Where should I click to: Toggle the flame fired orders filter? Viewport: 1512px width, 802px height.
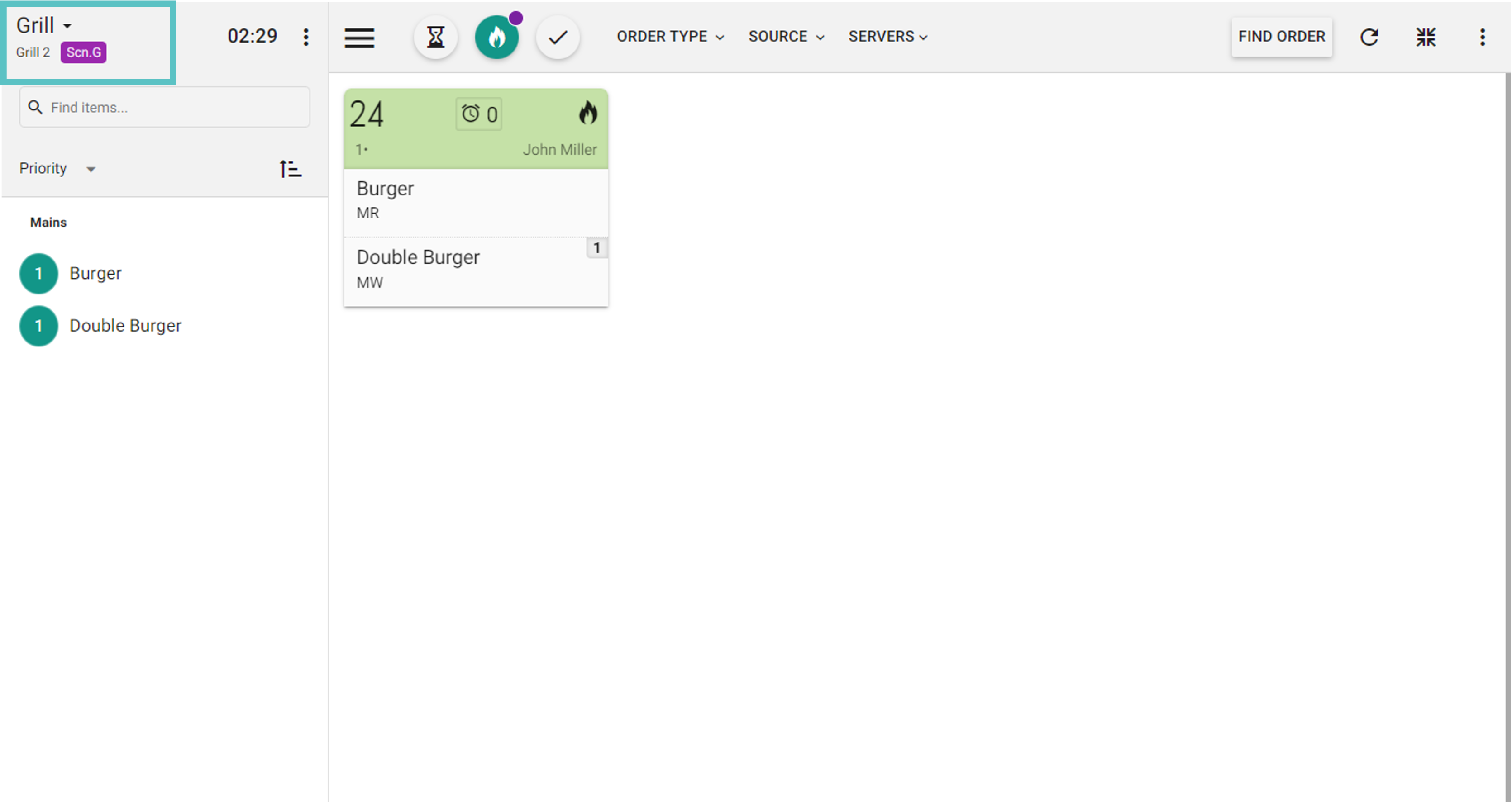[496, 38]
